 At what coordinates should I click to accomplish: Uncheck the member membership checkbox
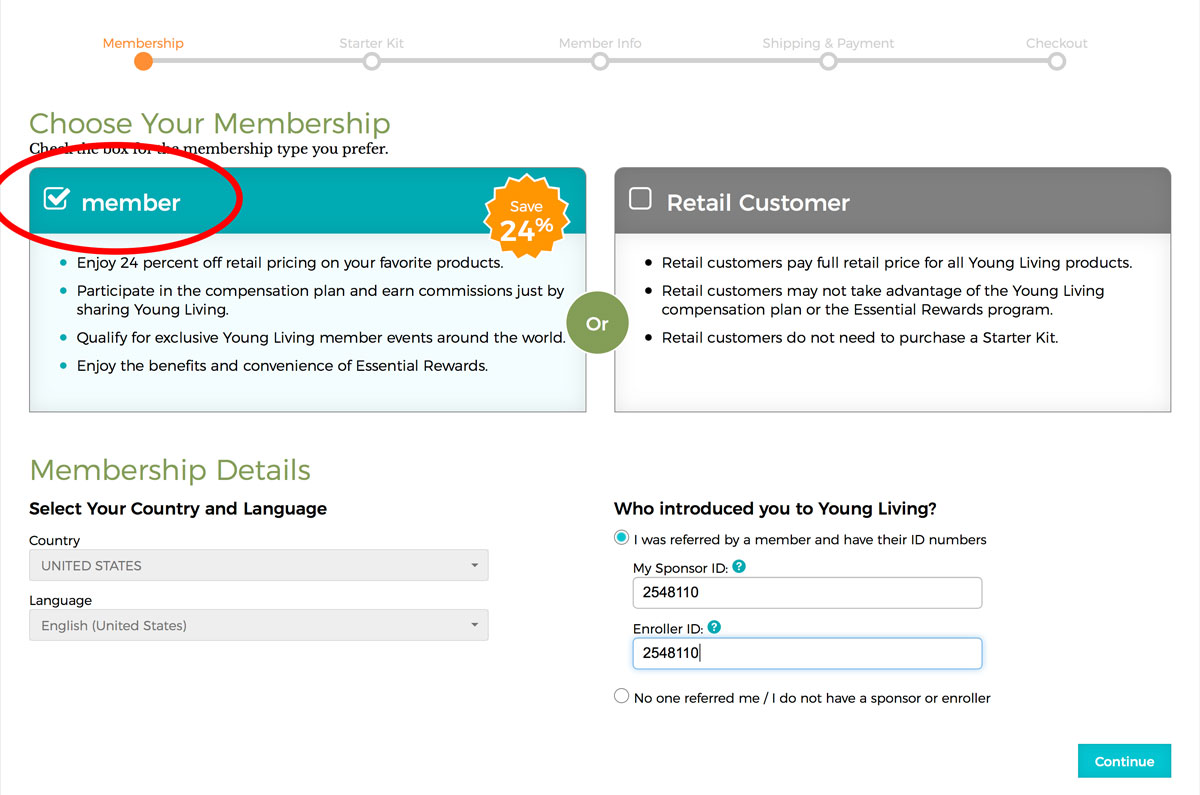click(x=56, y=199)
